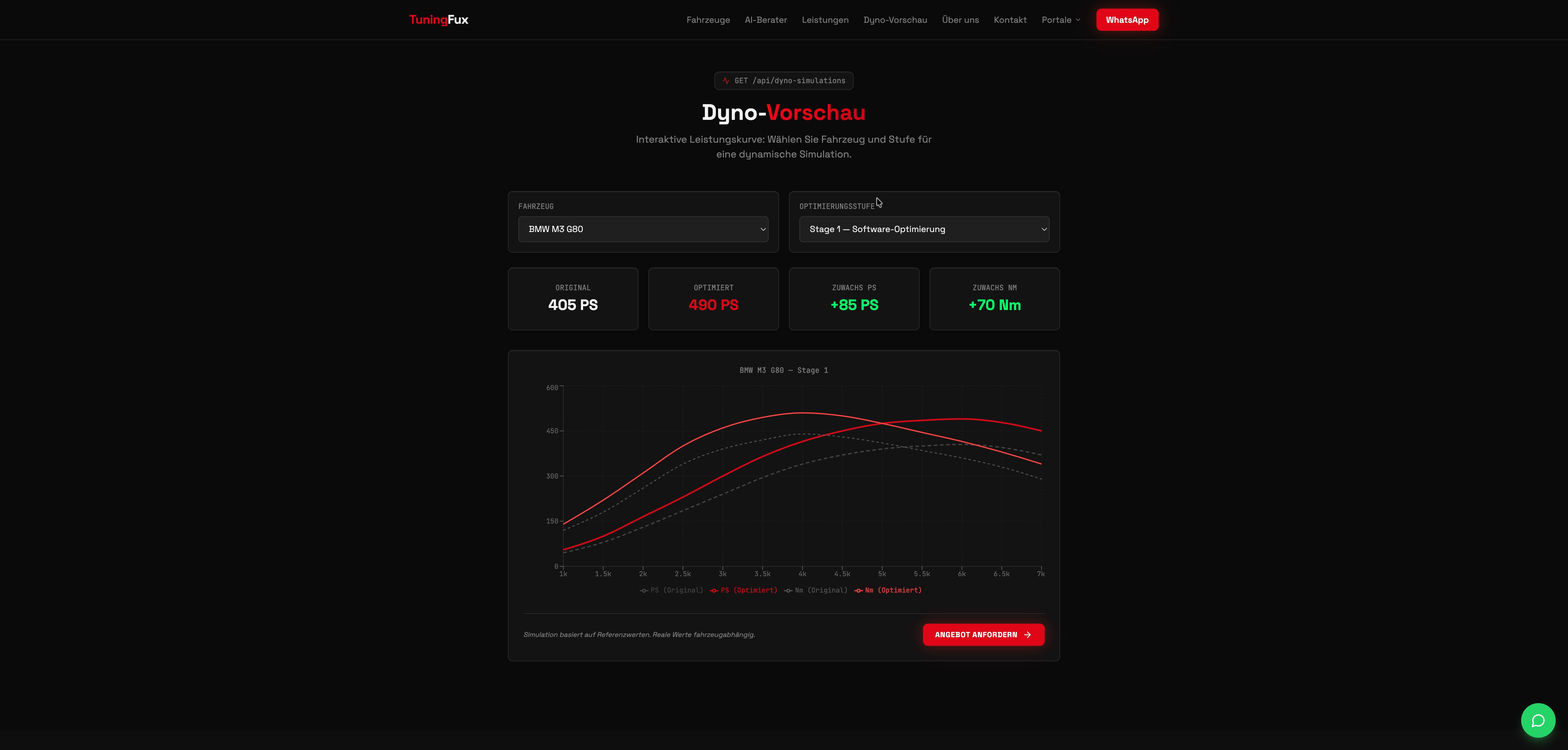Viewport: 1568px width, 750px height.
Task: Click the chart title BMW M3 G80 — Stage 1
Action: 783,370
